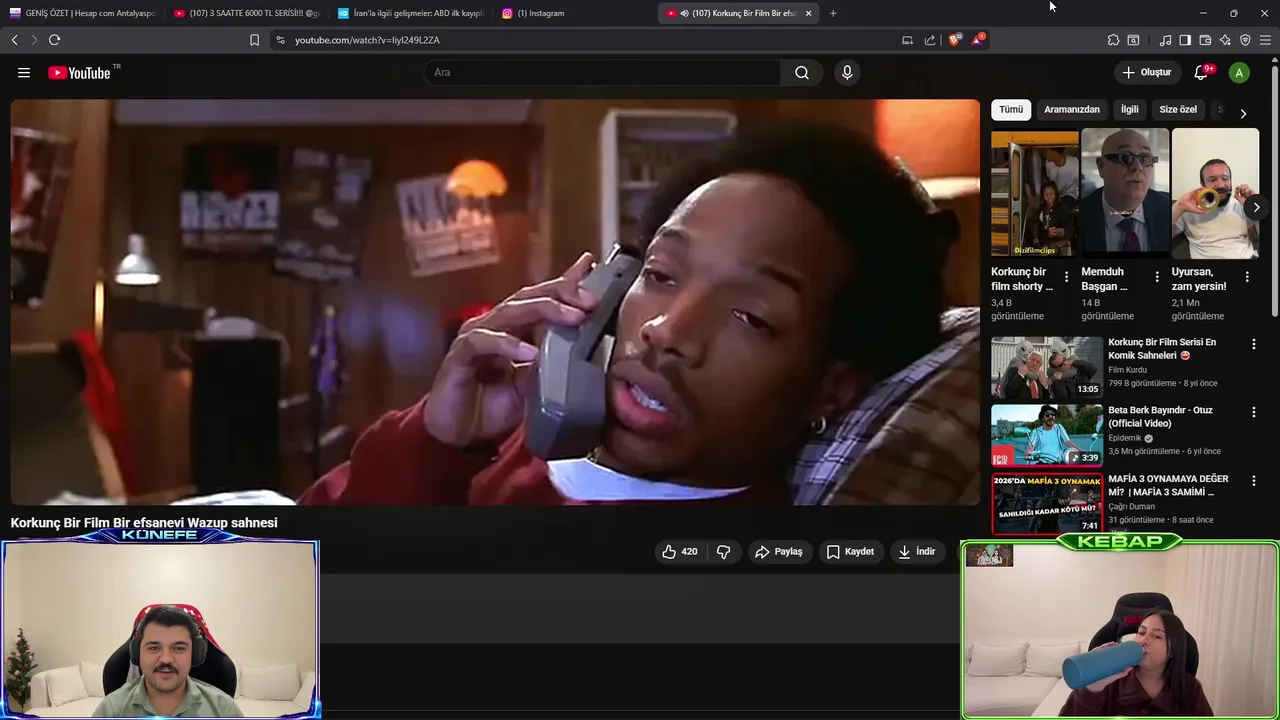Image resolution: width=1280 pixels, height=720 pixels.
Task: Open Çağrı Duman channel link
Action: pyautogui.click(x=1131, y=507)
